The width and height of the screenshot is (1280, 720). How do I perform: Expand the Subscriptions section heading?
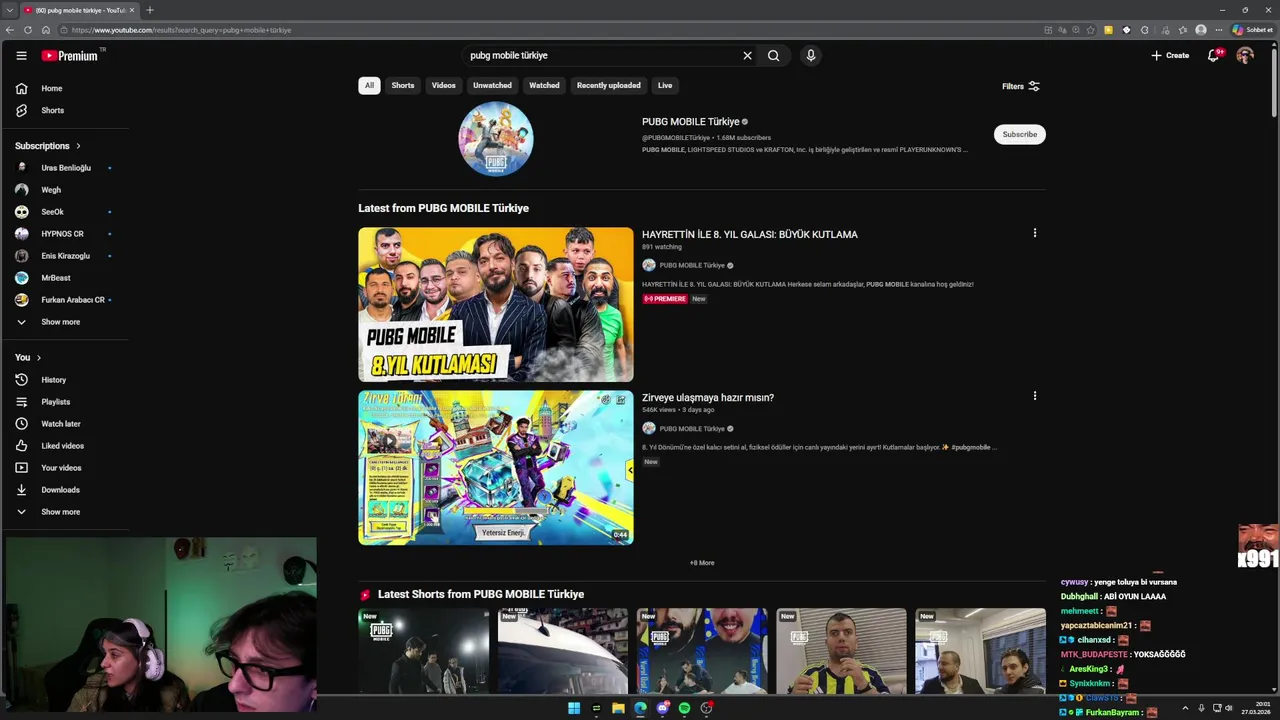tap(48, 146)
